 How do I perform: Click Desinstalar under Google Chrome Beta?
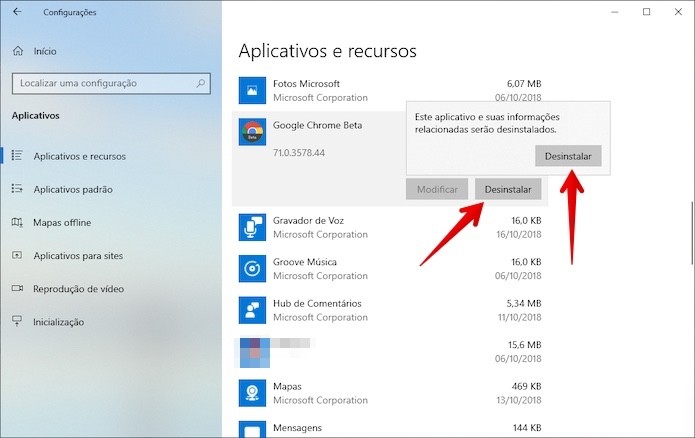[x=508, y=189]
